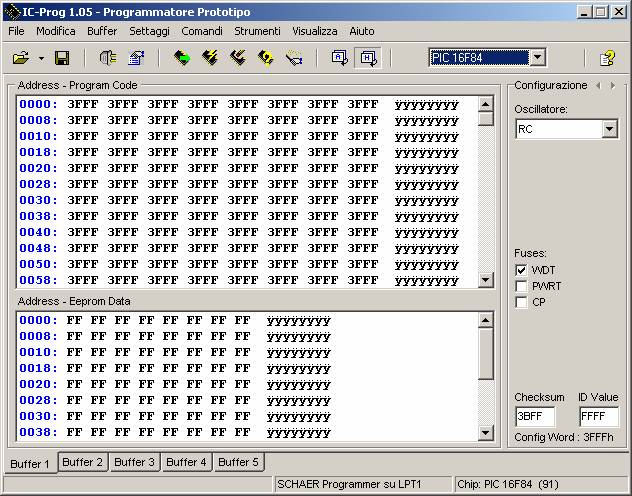Switch to the Buffer 5 tab
632x496 pixels.
coord(238,462)
